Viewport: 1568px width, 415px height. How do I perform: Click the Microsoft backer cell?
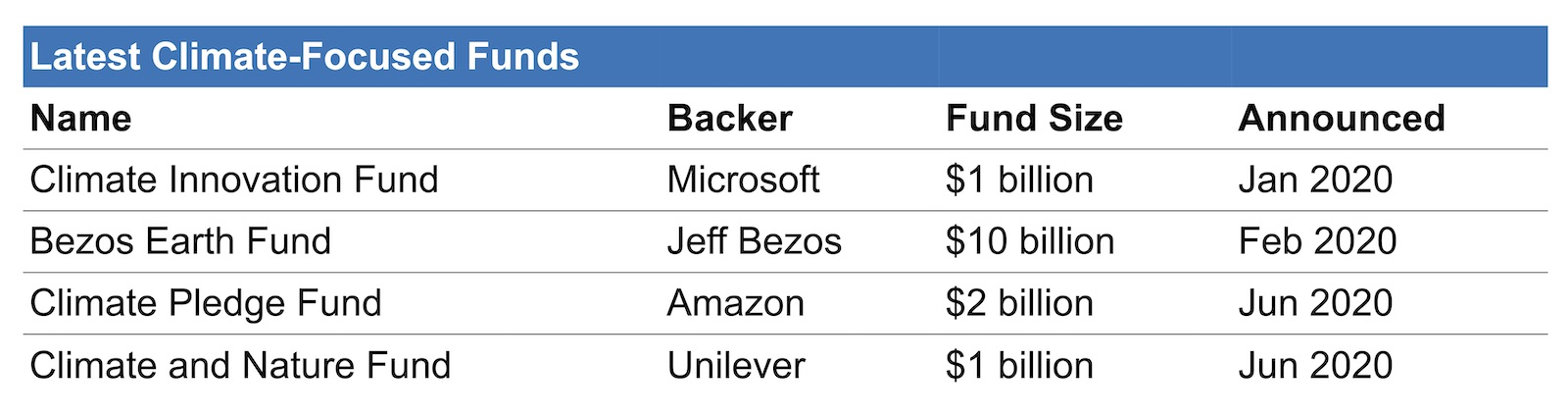pos(743,180)
